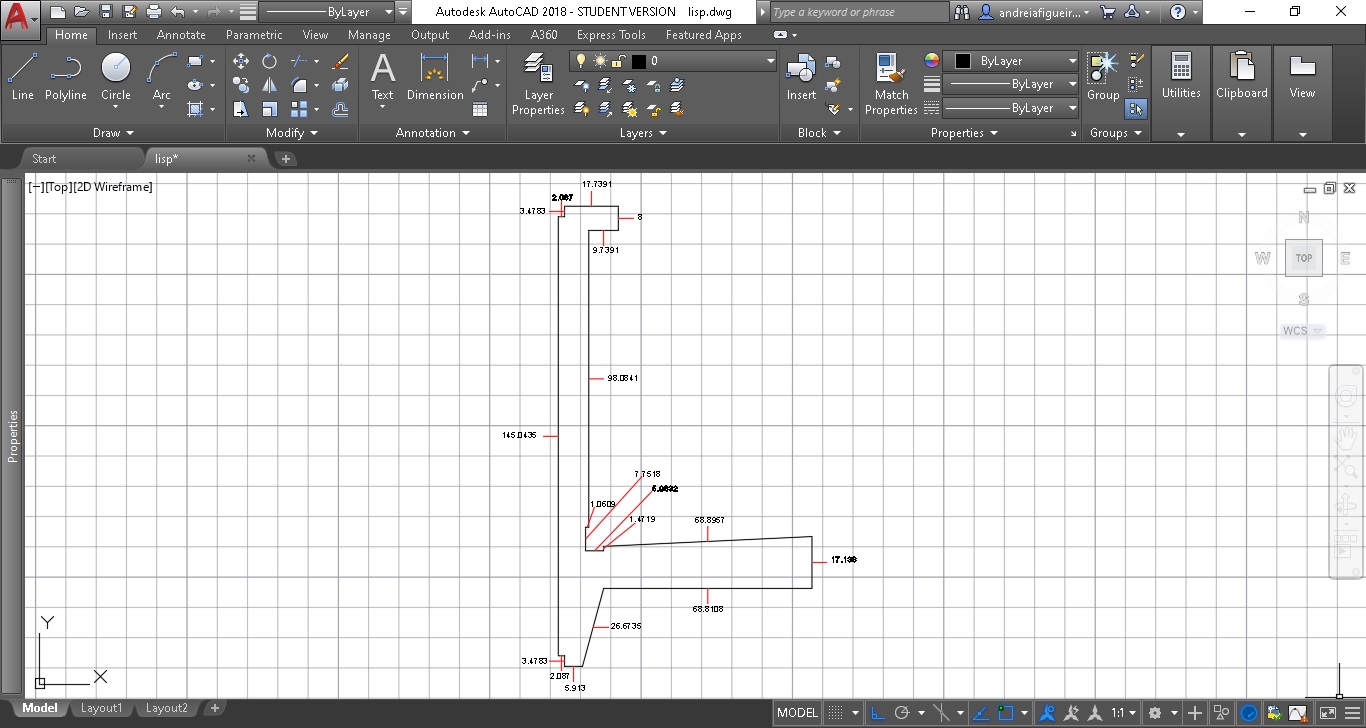The height and width of the screenshot is (728, 1366).
Task: Switch to the Parametric tab
Action: [254, 35]
